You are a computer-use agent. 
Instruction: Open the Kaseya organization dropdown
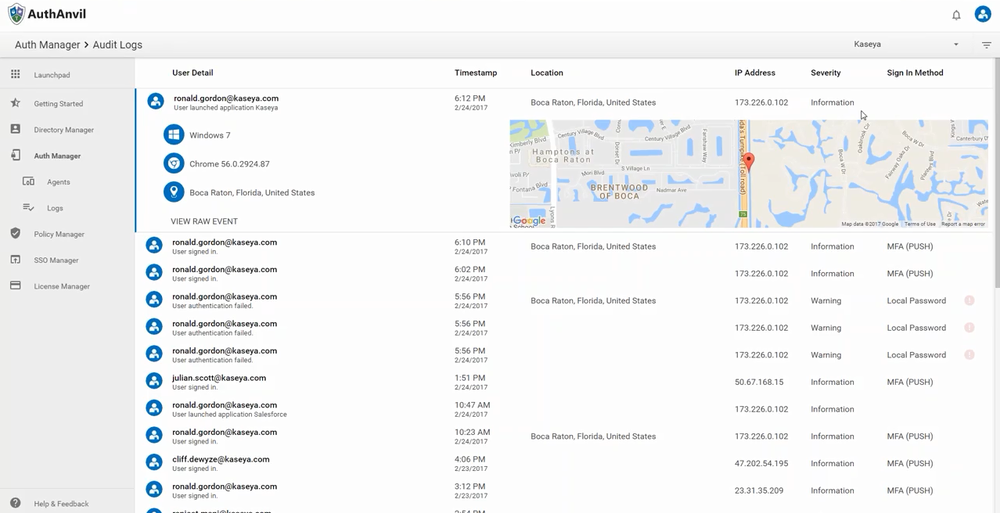pos(906,45)
